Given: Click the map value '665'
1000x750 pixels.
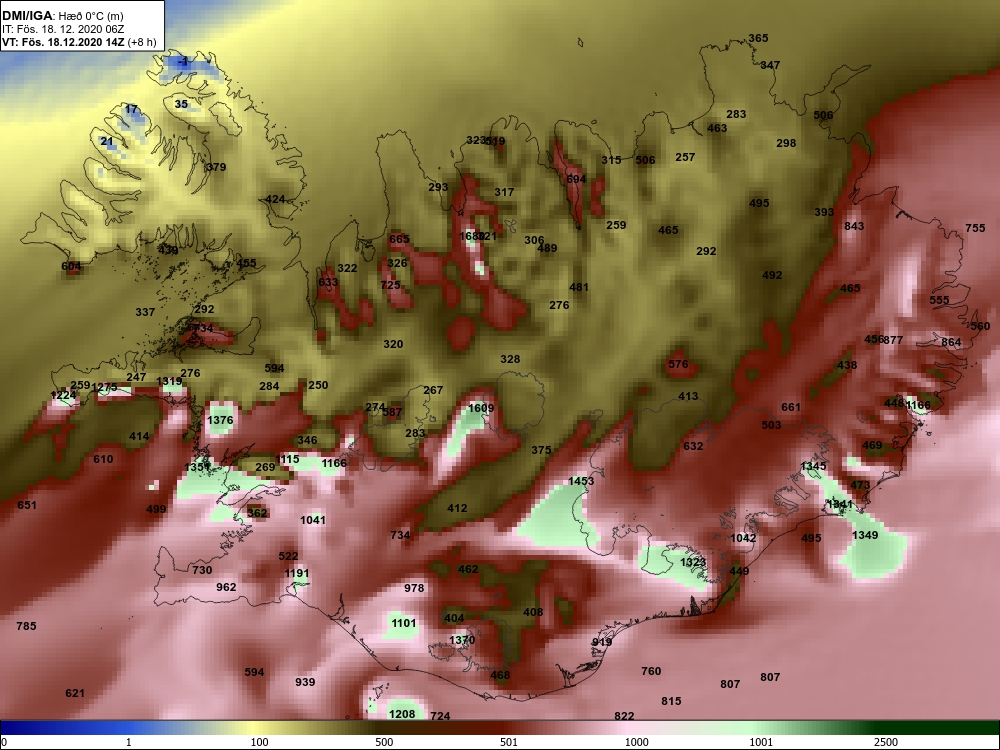Looking at the screenshot, I should 399,239.
